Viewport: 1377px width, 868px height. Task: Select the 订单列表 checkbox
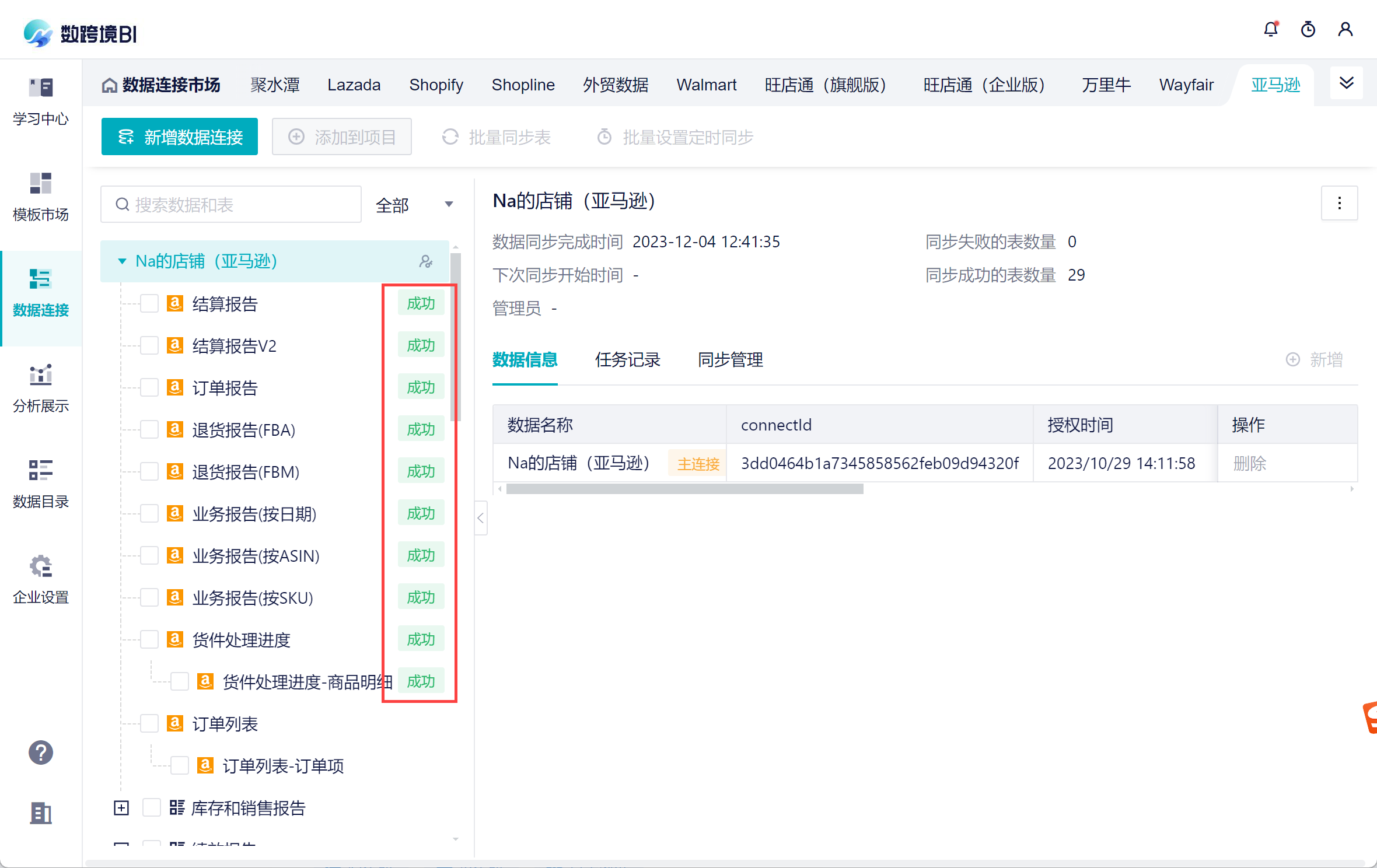pyautogui.click(x=149, y=724)
